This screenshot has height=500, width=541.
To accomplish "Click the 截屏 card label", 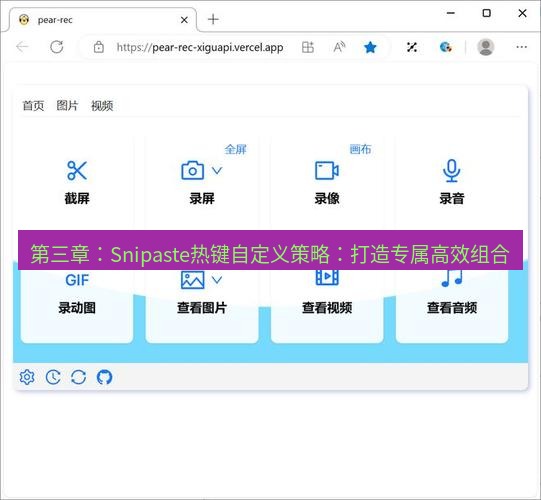I will [77, 198].
